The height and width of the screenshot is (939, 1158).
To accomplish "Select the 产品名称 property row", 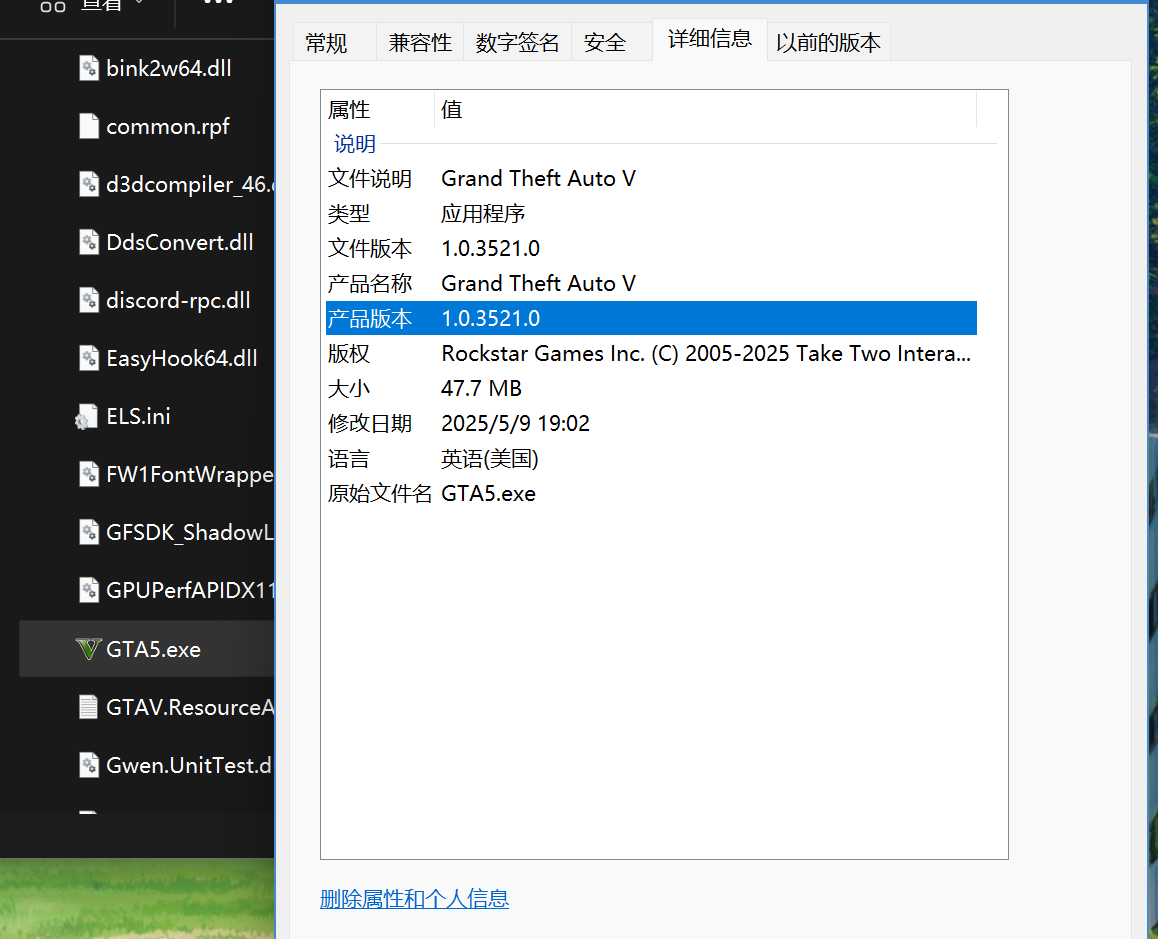I will coord(651,284).
